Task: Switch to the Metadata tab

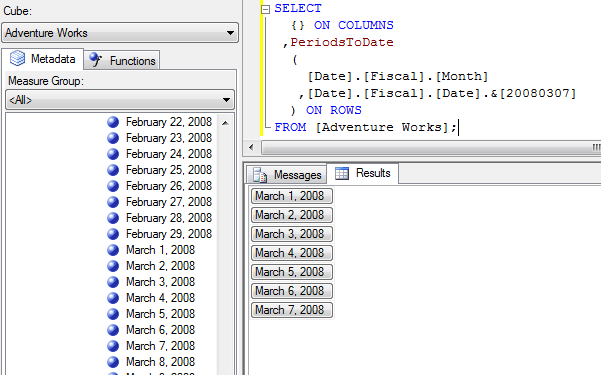Action: click(43, 59)
